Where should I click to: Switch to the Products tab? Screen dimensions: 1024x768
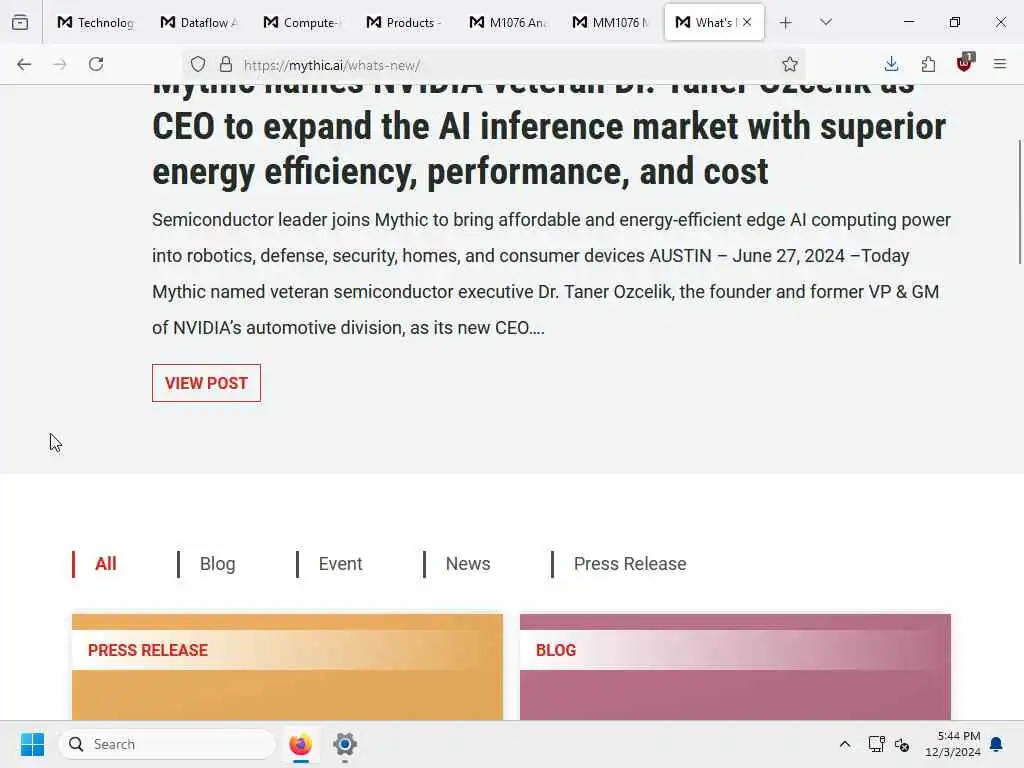pyautogui.click(x=405, y=22)
